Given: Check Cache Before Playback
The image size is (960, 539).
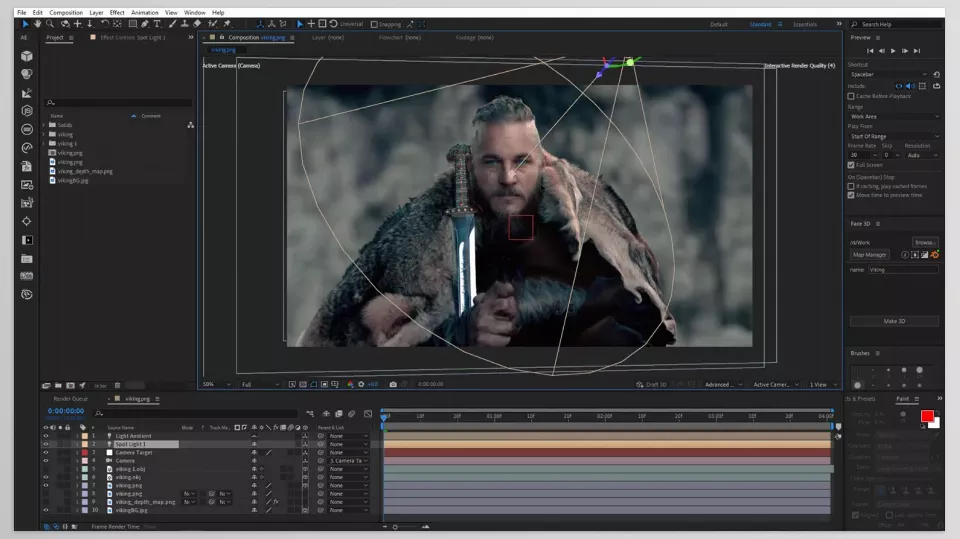Looking at the screenshot, I should click(x=851, y=96).
